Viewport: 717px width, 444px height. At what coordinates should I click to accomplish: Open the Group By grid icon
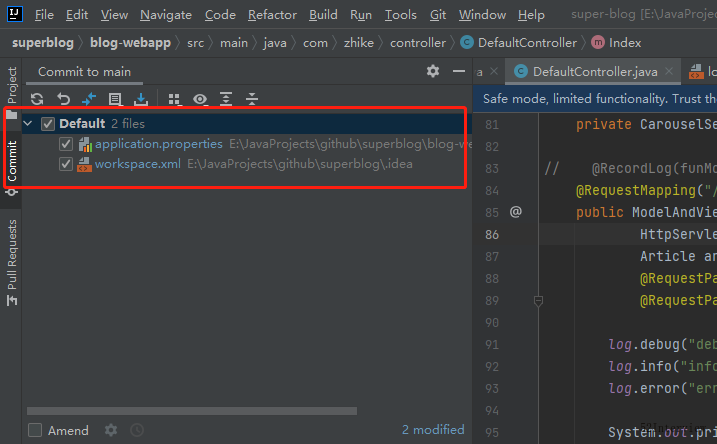click(174, 99)
